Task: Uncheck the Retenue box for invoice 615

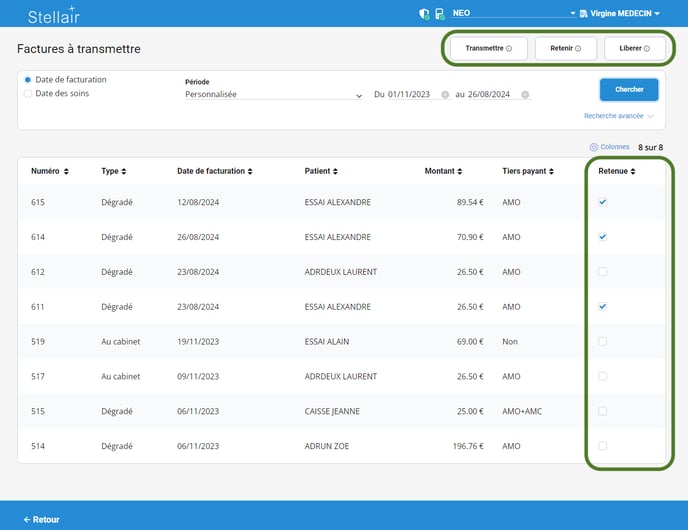Action: [603, 202]
